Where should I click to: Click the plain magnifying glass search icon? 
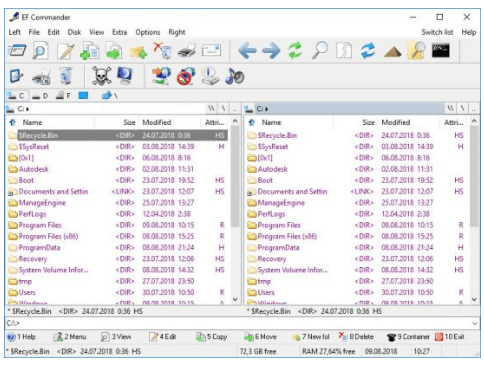click(320, 51)
